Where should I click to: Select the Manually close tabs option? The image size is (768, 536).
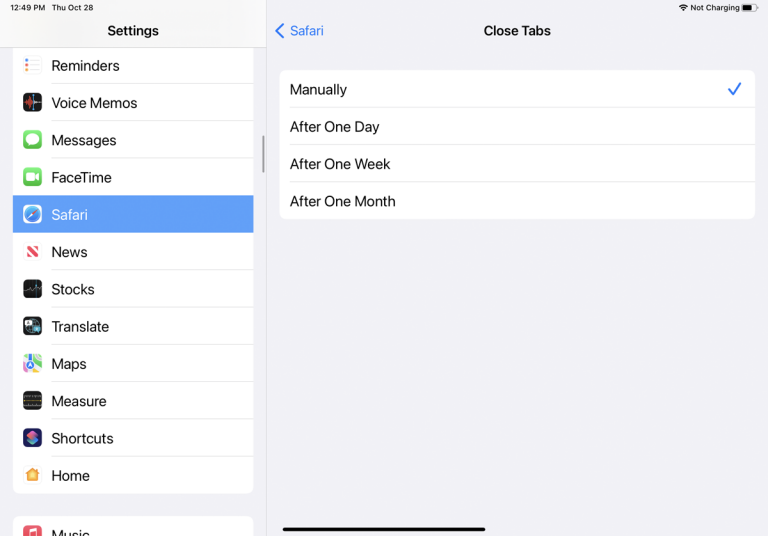pos(516,89)
